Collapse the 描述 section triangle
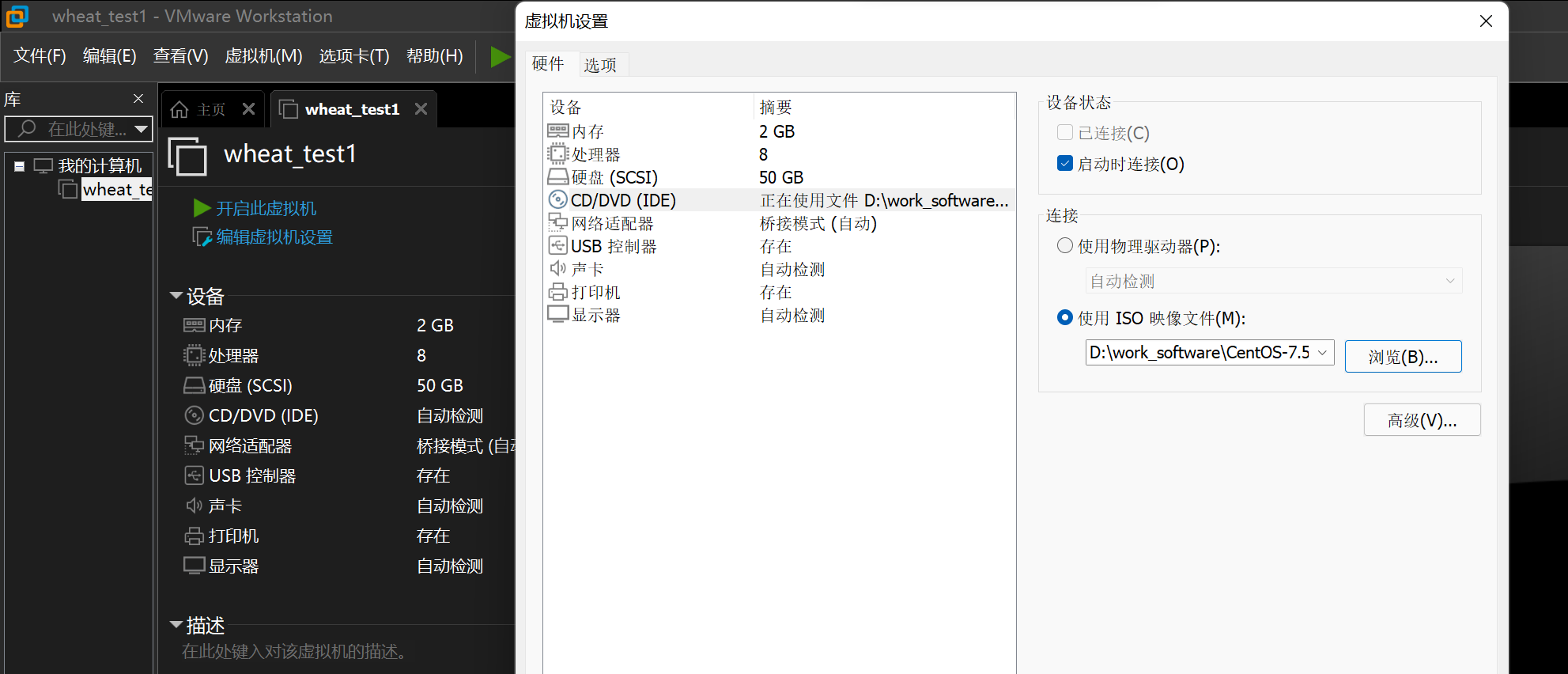1568x674 pixels. point(176,625)
